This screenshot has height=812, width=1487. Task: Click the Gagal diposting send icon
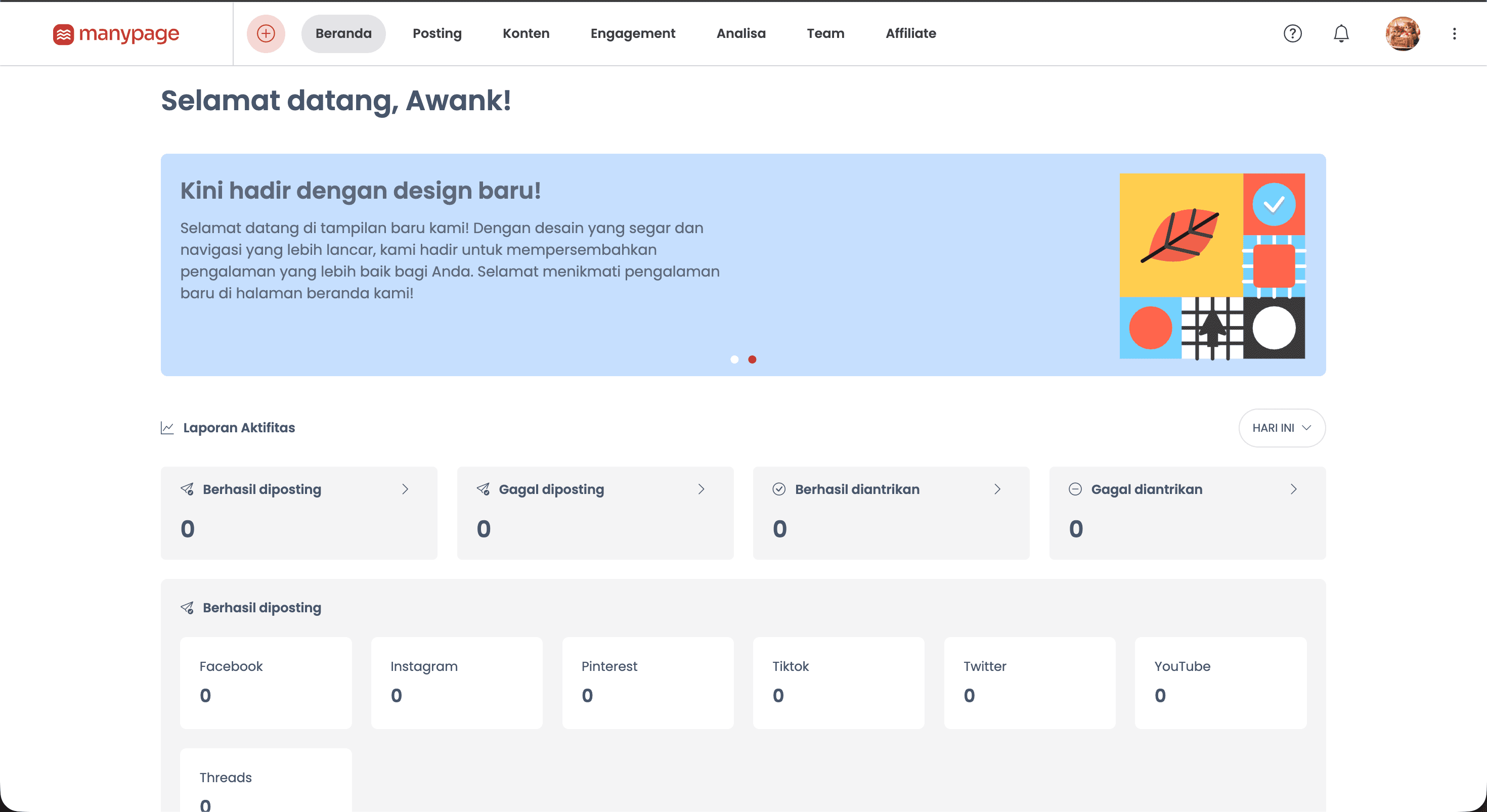(483, 489)
